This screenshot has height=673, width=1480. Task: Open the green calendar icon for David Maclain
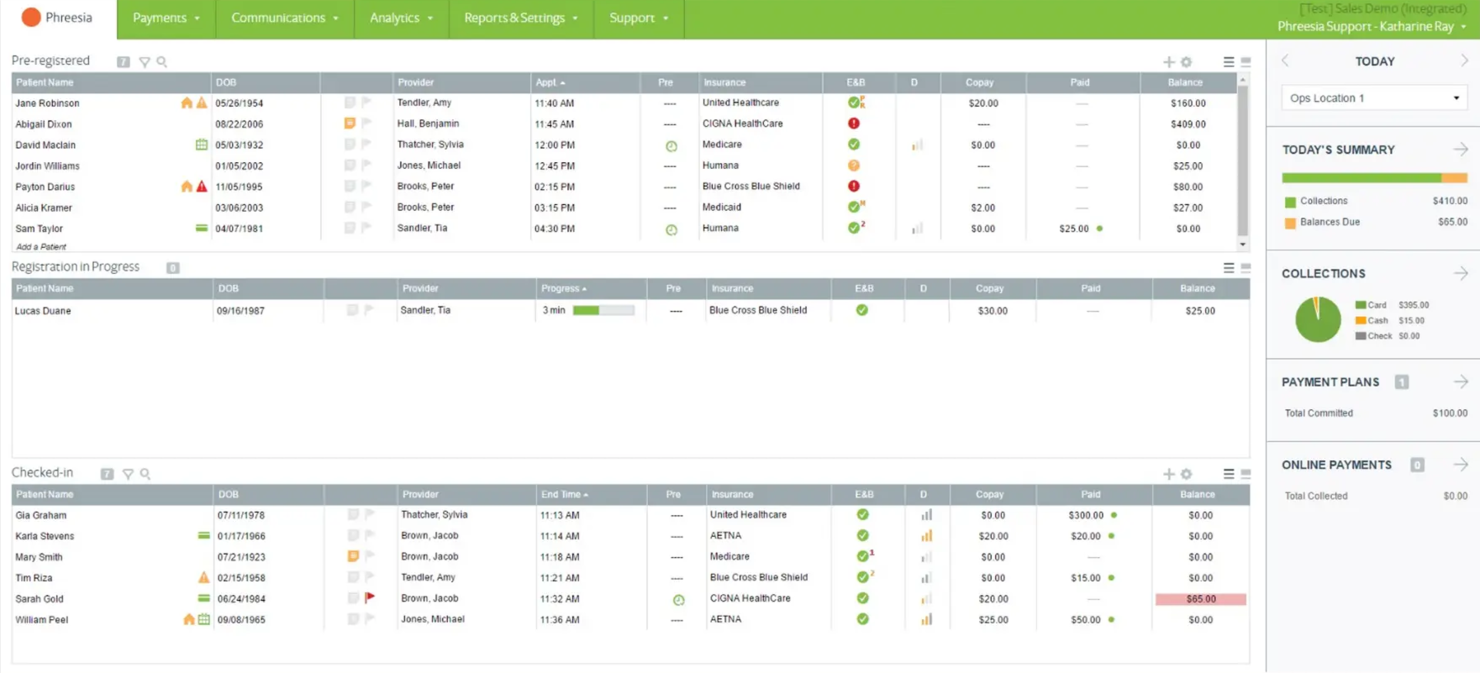coord(202,145)
